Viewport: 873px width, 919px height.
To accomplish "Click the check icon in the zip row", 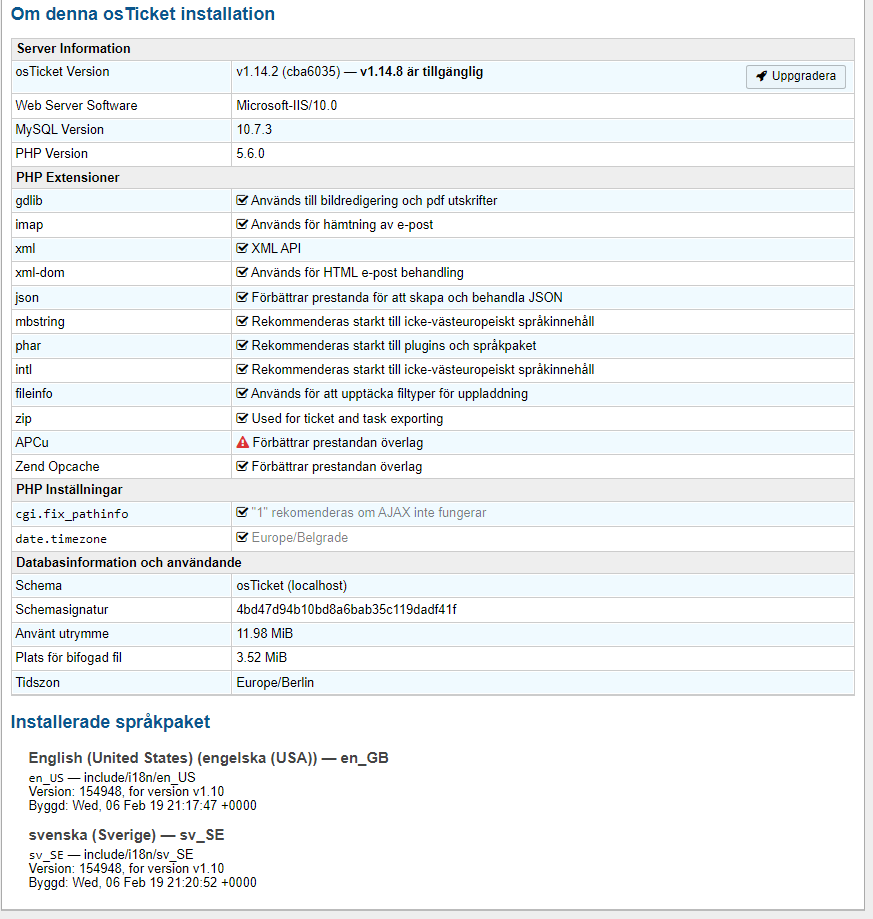I will click(242, 418).
